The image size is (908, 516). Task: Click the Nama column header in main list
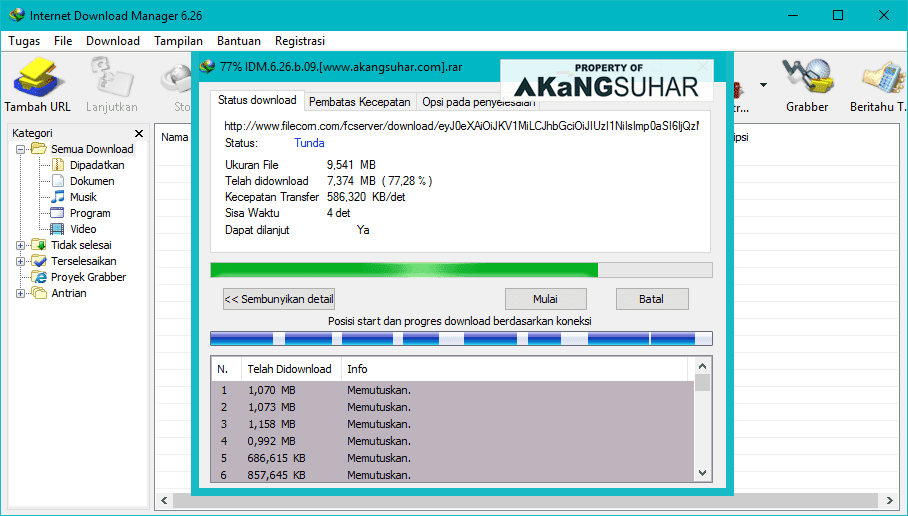pos(174,137)
